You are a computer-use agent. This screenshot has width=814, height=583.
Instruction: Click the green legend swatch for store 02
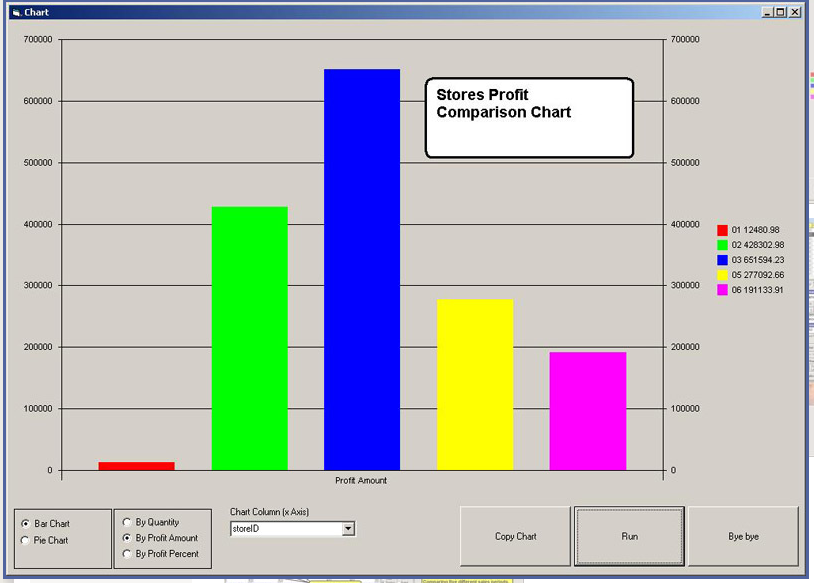click(x=722, y=245)
